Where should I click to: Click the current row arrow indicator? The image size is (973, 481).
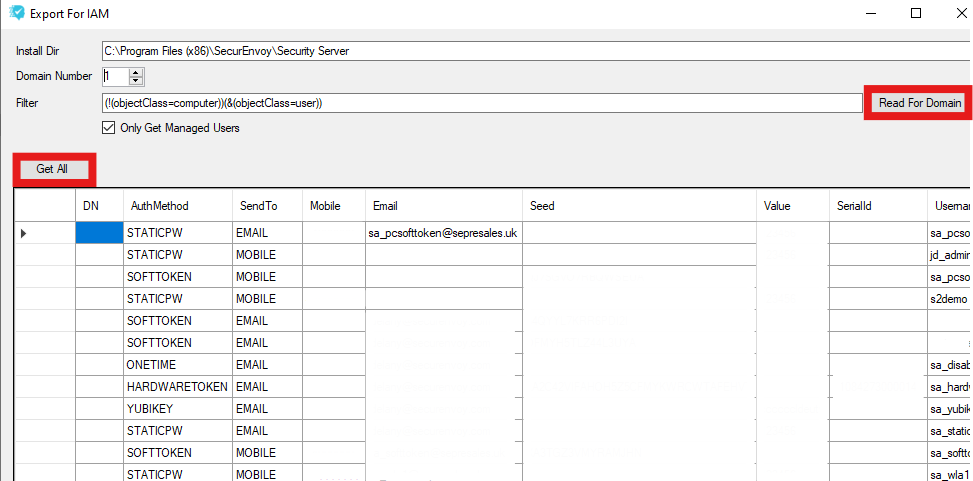(x=24, y=233)
